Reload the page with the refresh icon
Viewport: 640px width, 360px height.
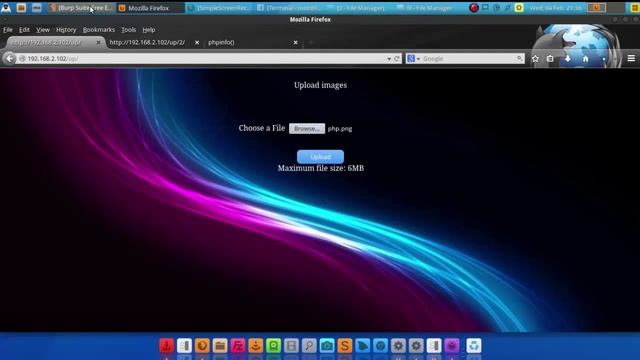coord(397,59)
